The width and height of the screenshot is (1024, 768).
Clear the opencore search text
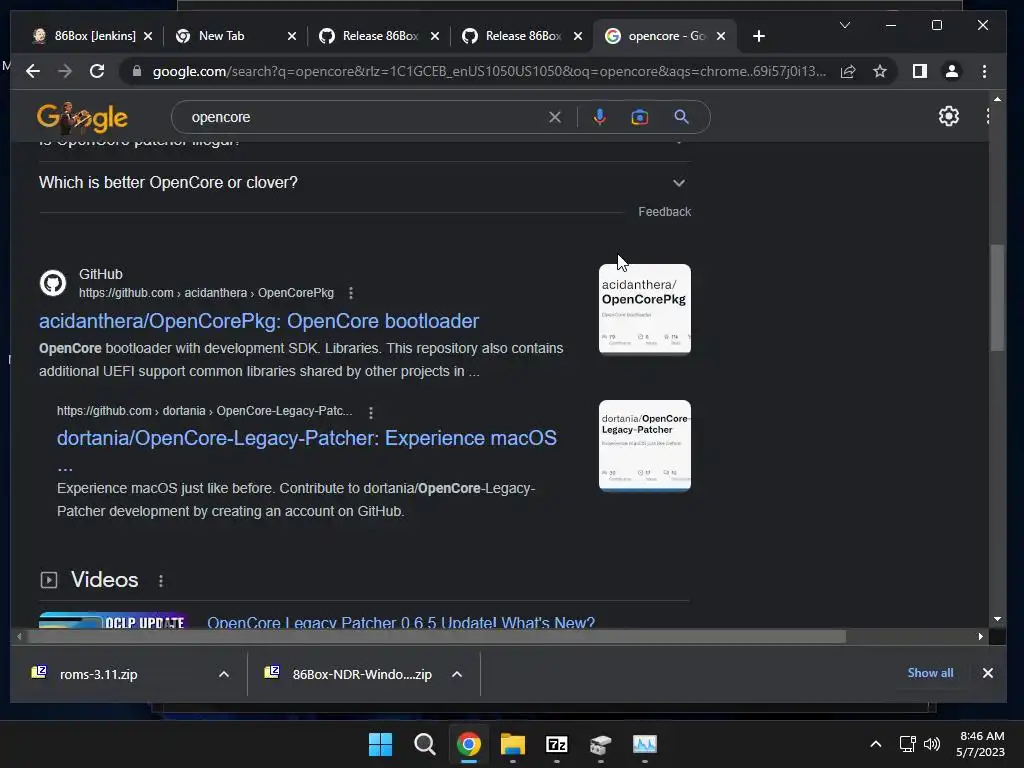coord(554,117)
